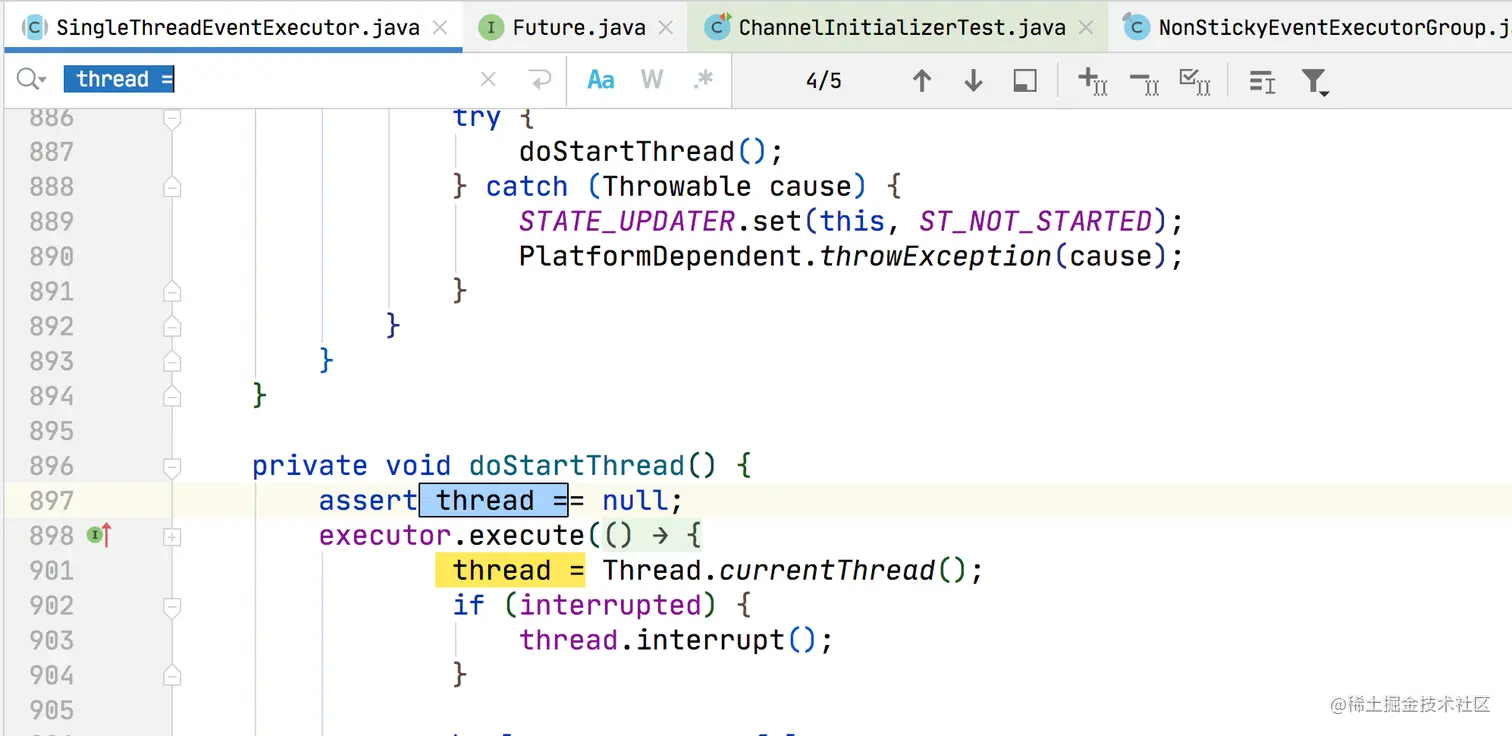Screen dimensions: 1512x736
Task: Add selection for next occurrence icon
Action: point(1093,81)
